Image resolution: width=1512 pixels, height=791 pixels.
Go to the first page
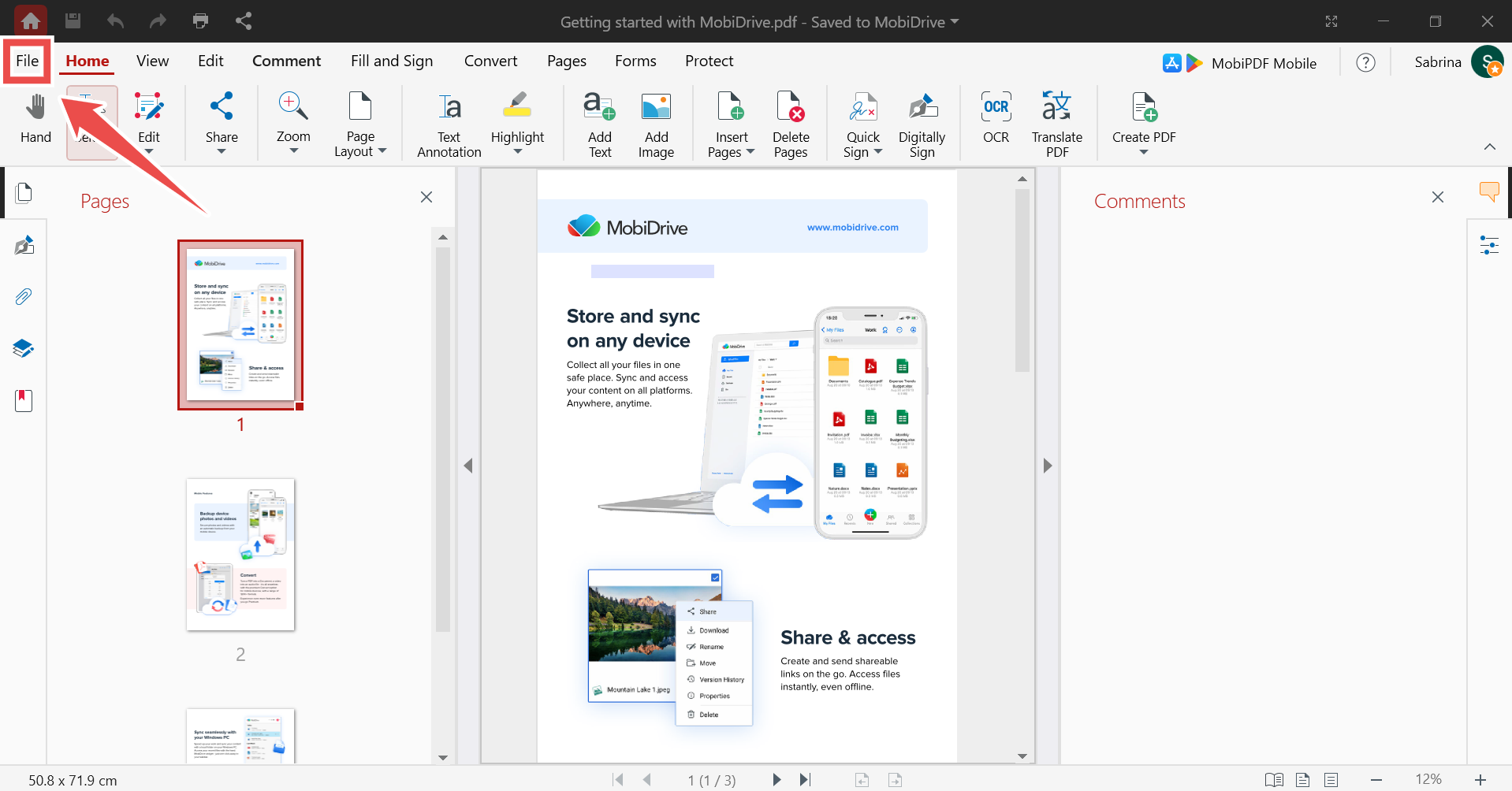click(618, 779)
